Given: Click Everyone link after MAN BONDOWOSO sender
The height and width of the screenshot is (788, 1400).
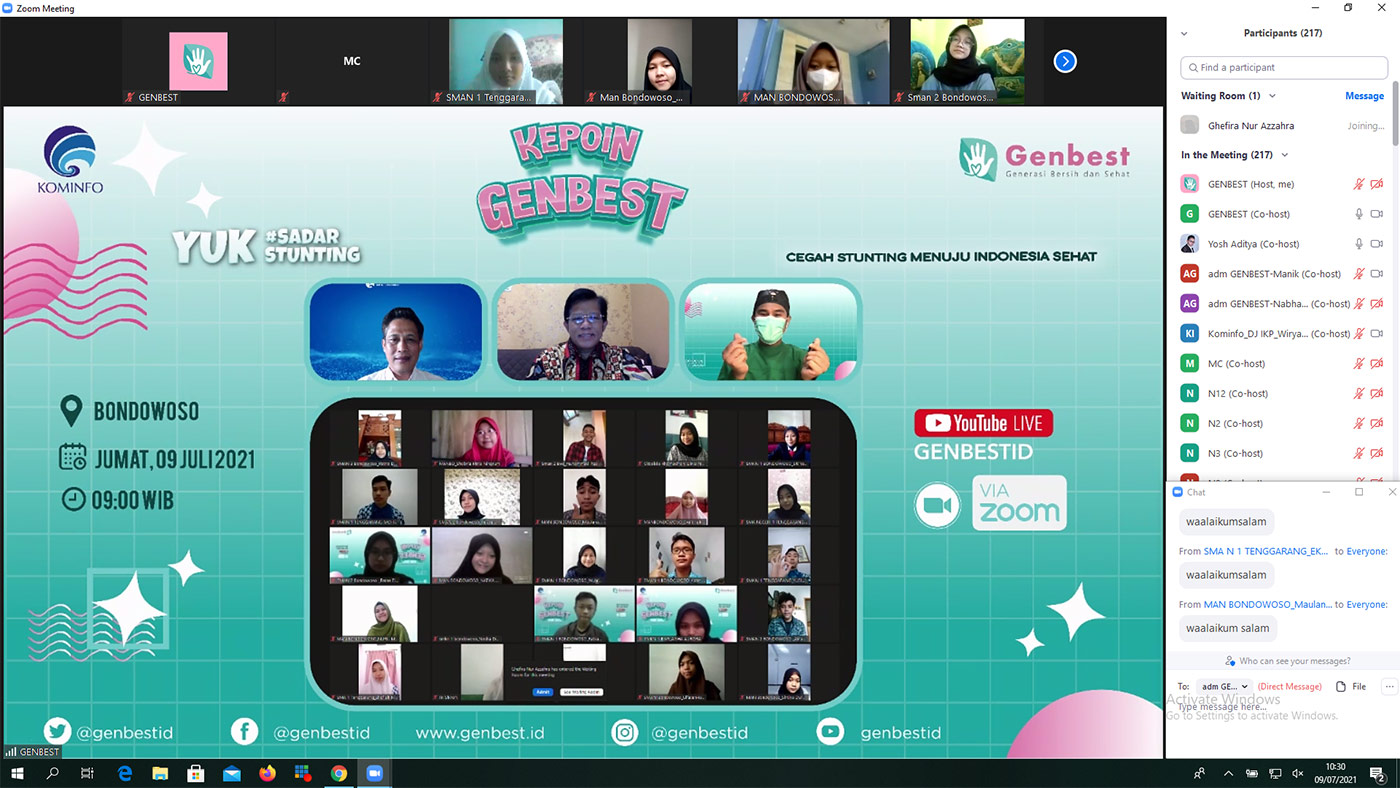Looking at the screenshot, I should point(1367,604).
